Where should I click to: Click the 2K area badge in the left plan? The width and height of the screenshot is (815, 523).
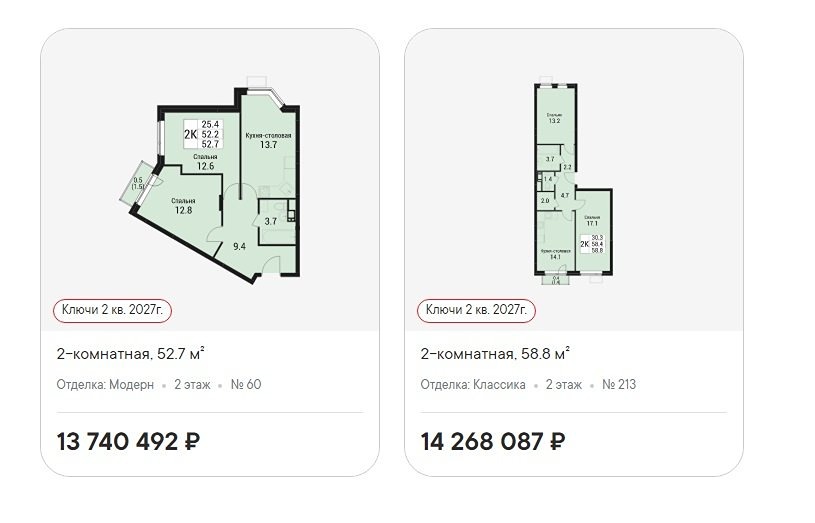point(200,133)
